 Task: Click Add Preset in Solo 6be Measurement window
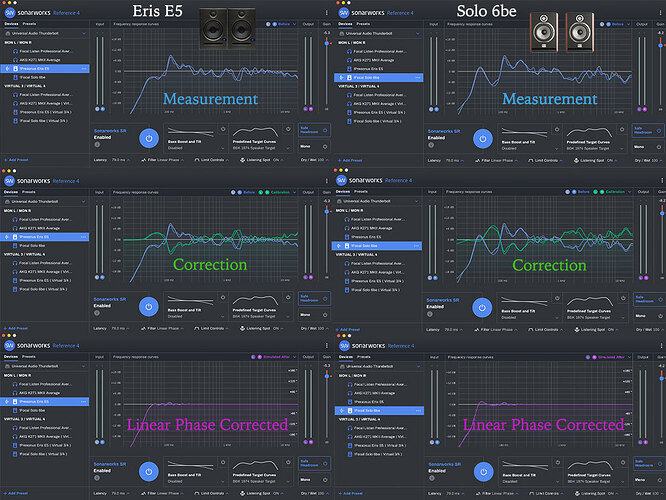350,161
